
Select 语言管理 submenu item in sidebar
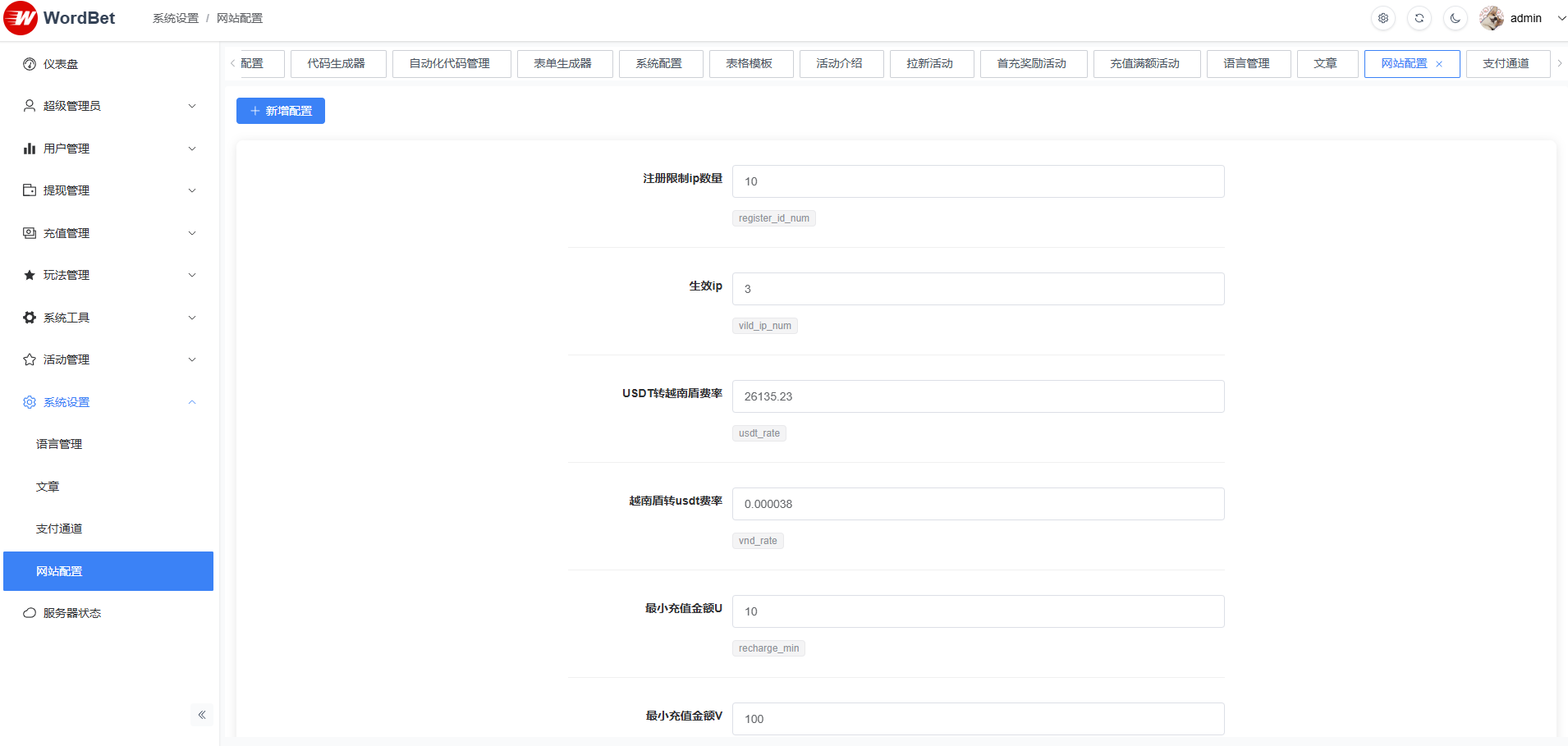tap(59, 444)
